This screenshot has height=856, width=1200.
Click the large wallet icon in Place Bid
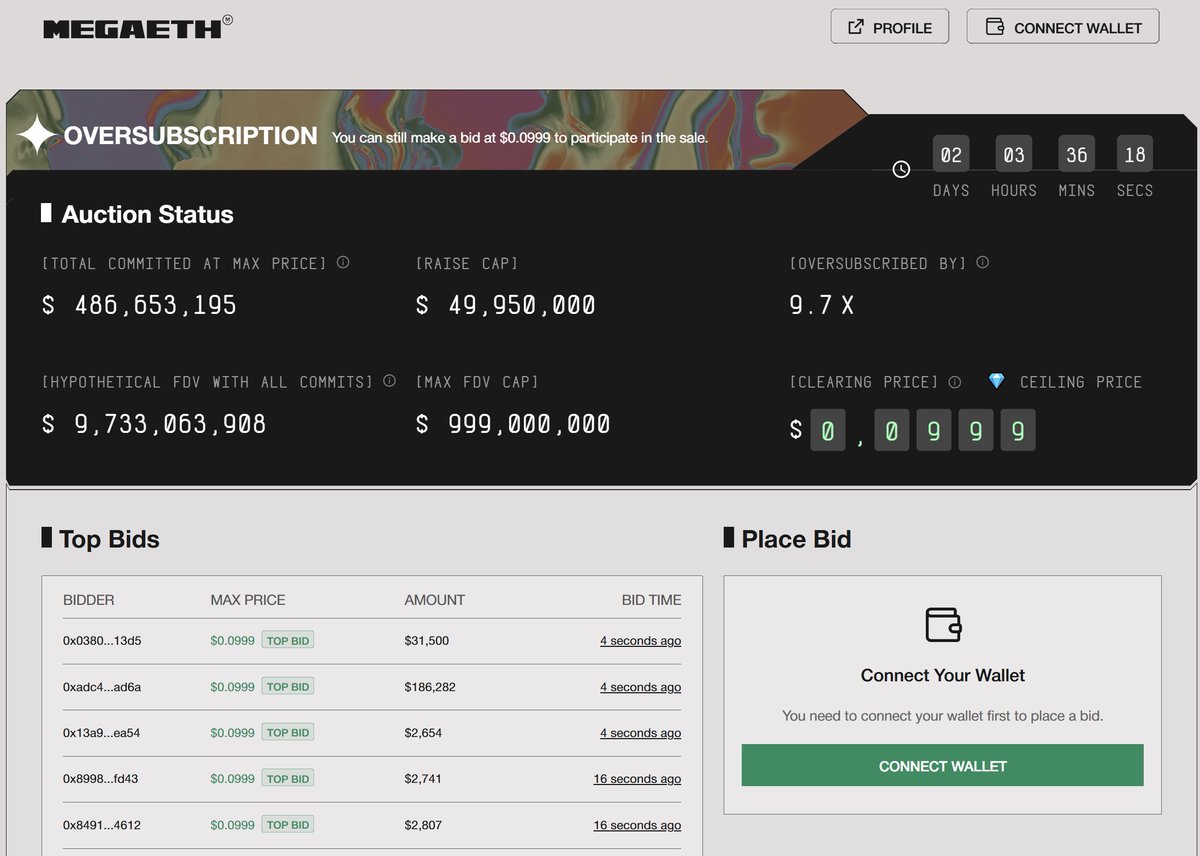pyautogui.click(x=943, y=625)
